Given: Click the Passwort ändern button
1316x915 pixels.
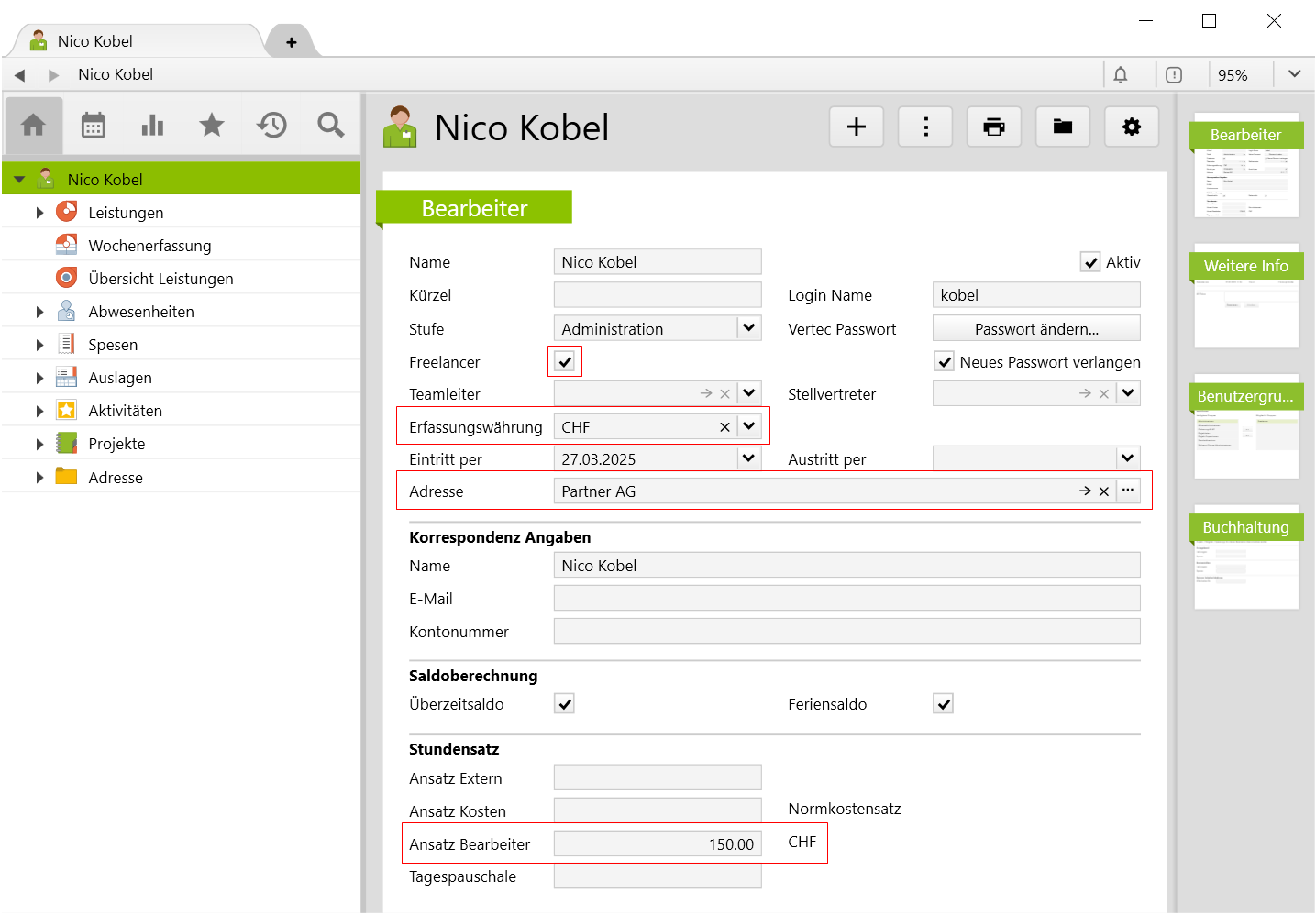Looking at the screenshot, I should pyautogui.click(x=1036, y=329).
